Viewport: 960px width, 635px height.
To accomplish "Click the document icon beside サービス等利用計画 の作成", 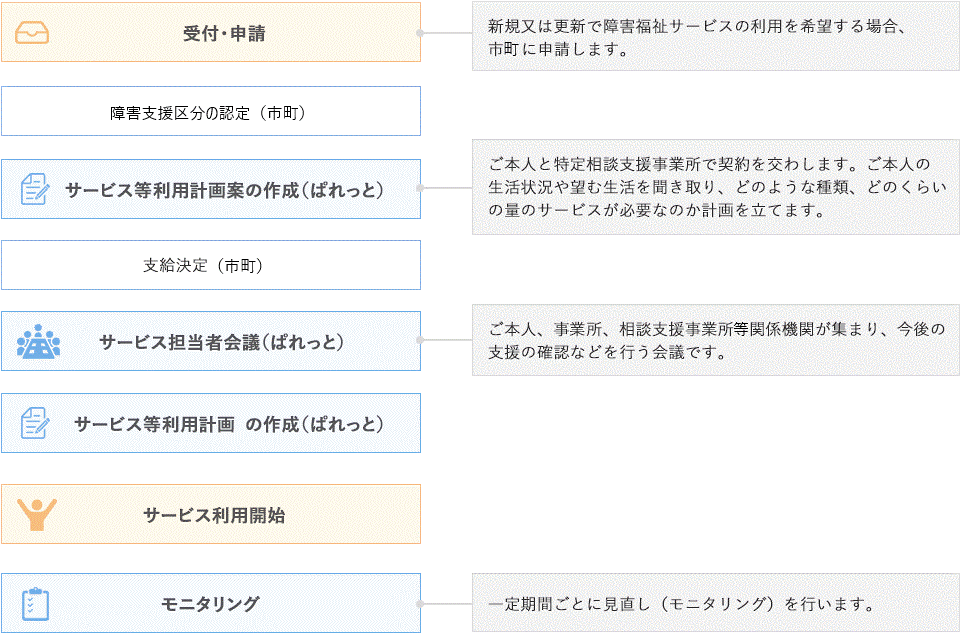I will (35, 423).
